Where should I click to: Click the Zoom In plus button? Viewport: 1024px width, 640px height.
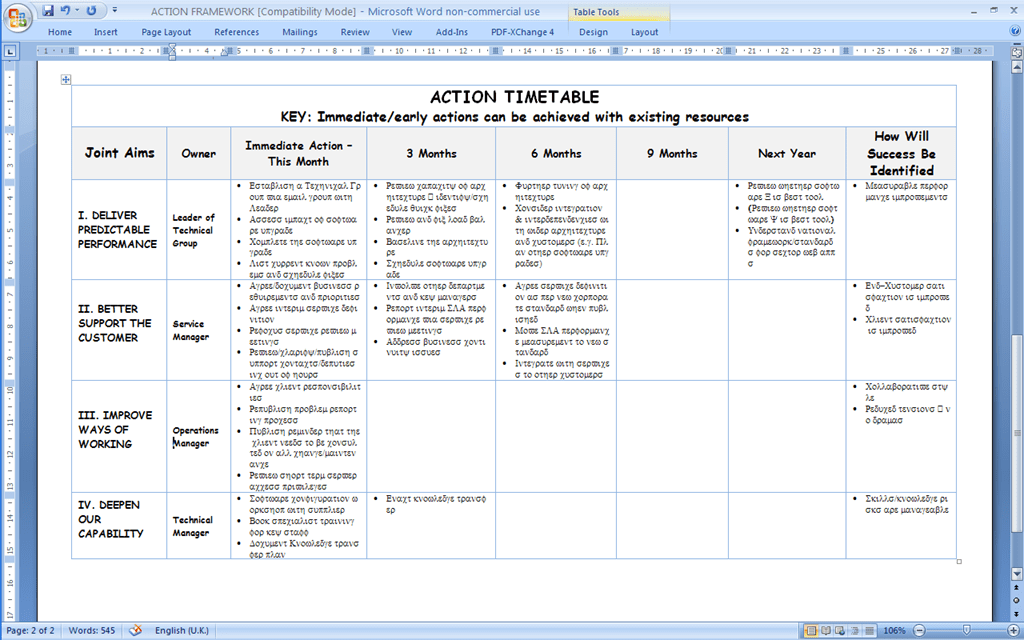coord(1013,631)
